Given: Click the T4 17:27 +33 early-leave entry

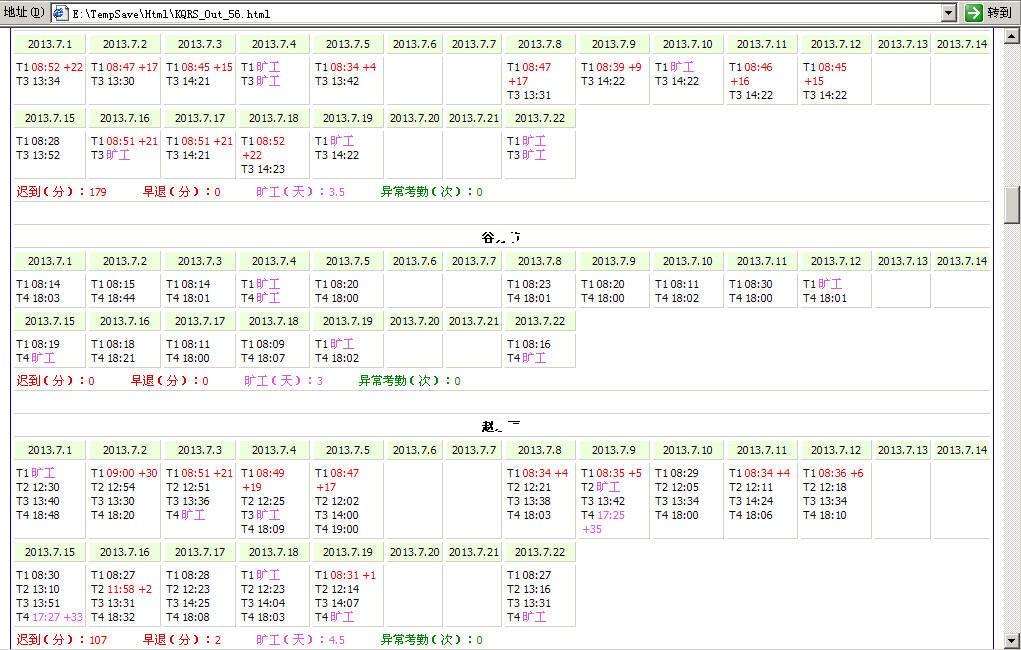Looking at the screenshot, I should click(49, 617).
